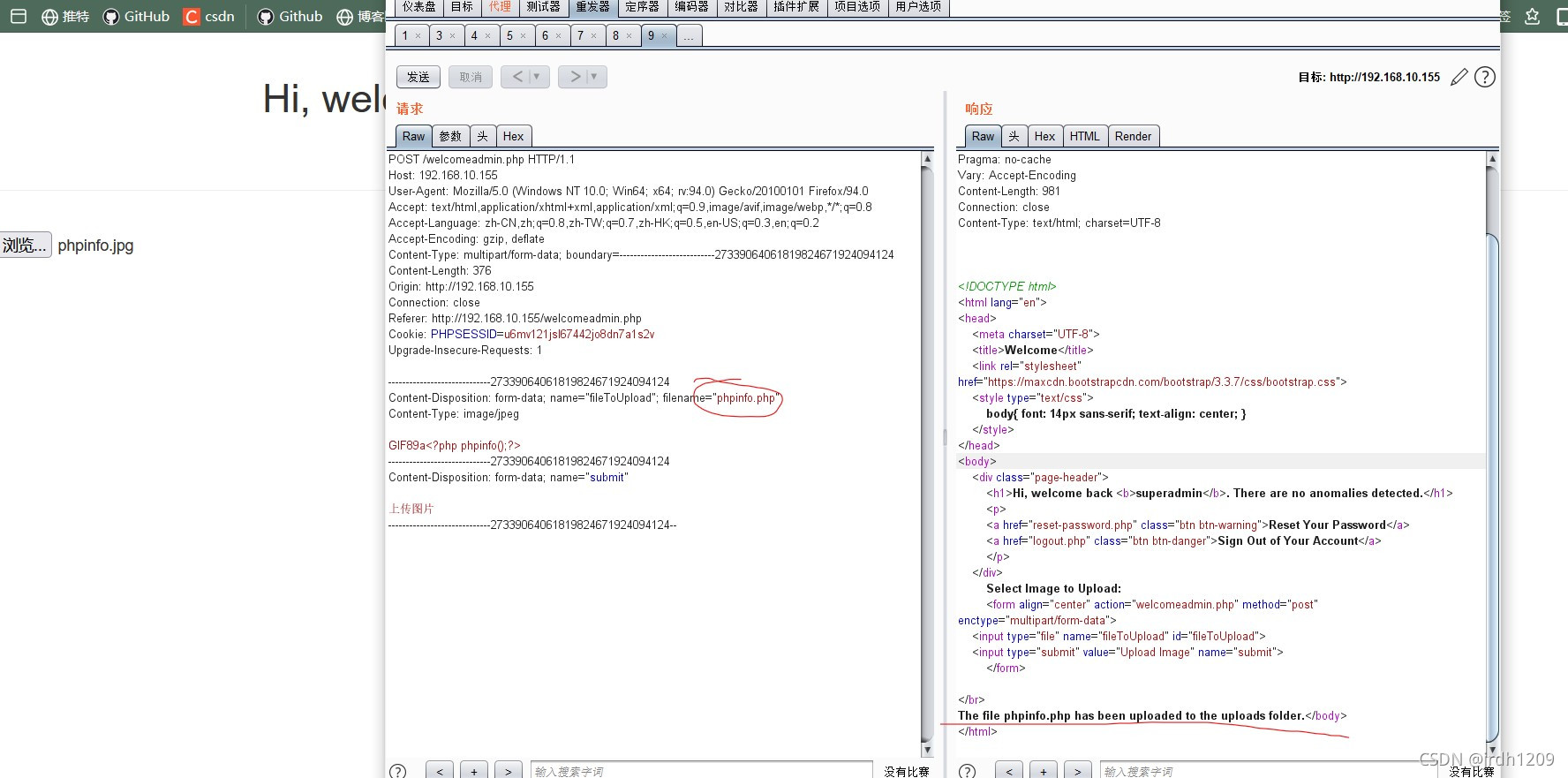
Task: Switch to the 测试器 main tab
Action: [x=544, y=7]
